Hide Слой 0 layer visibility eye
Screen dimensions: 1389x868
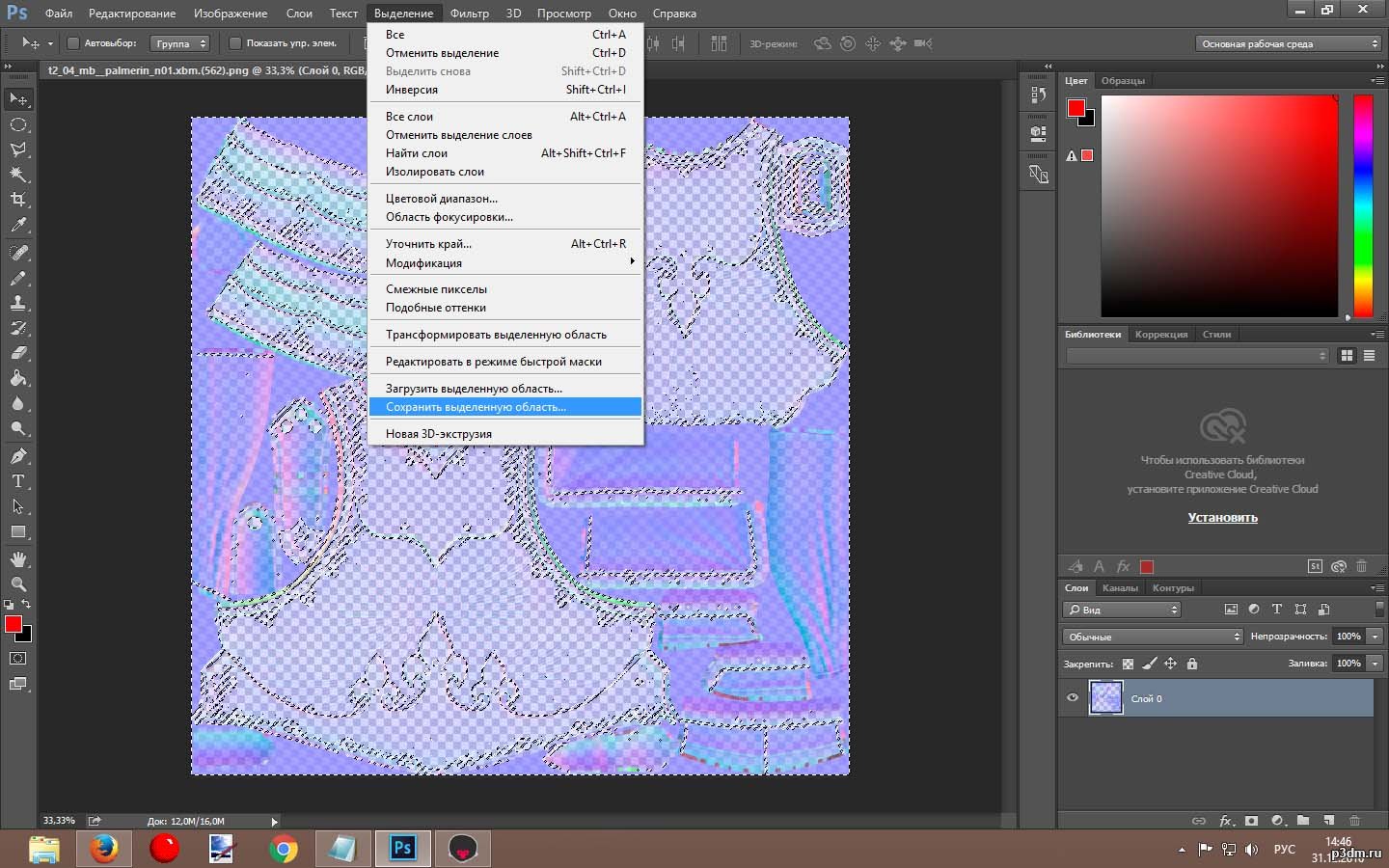(1072, 698)
